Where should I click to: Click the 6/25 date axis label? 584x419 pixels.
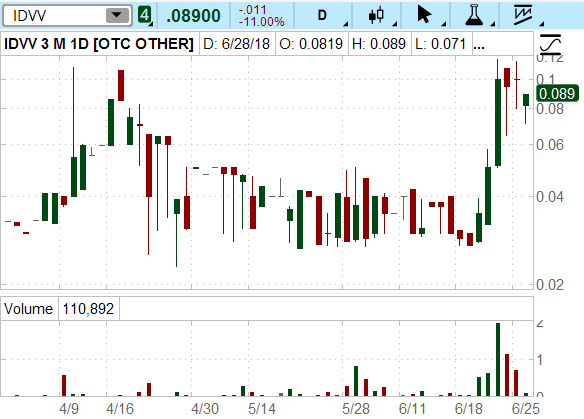coord(526,409)
